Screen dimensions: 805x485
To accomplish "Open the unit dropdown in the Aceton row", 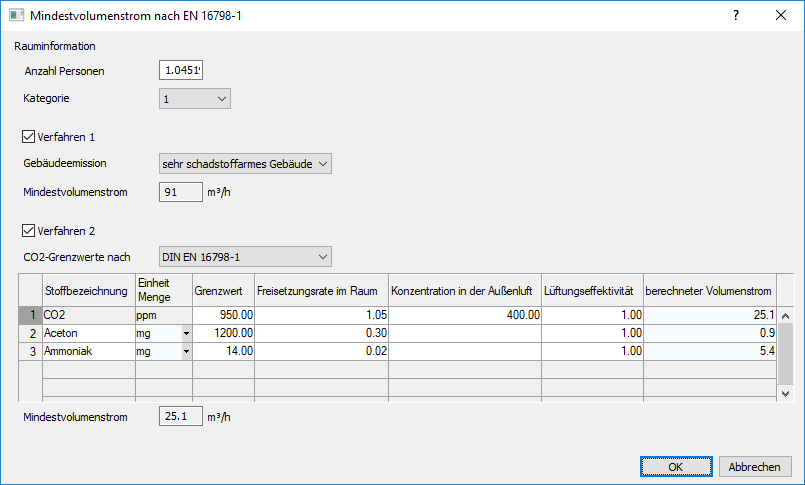I will click(186, 334).
